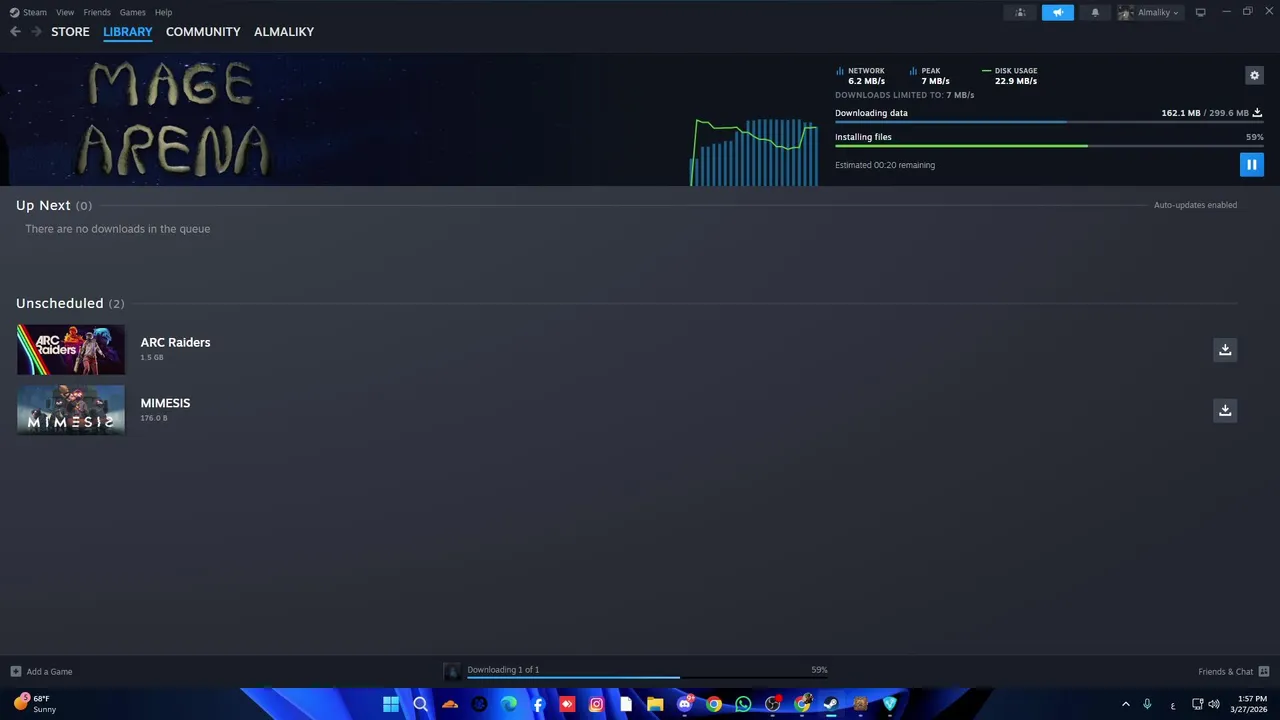Expand the Almaliky account dropdown
Viewport: 1280px width, 720px height.
coord(1150,12)
